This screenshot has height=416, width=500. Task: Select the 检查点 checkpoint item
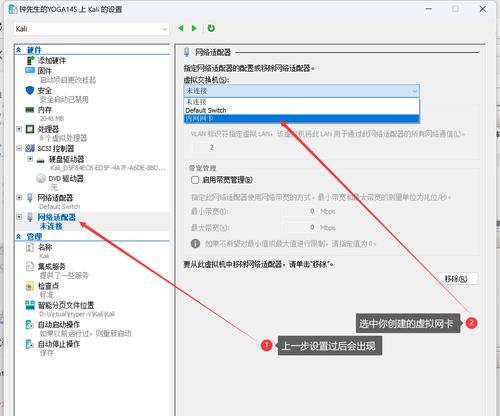pyautogui.click(x=48, y=286)
